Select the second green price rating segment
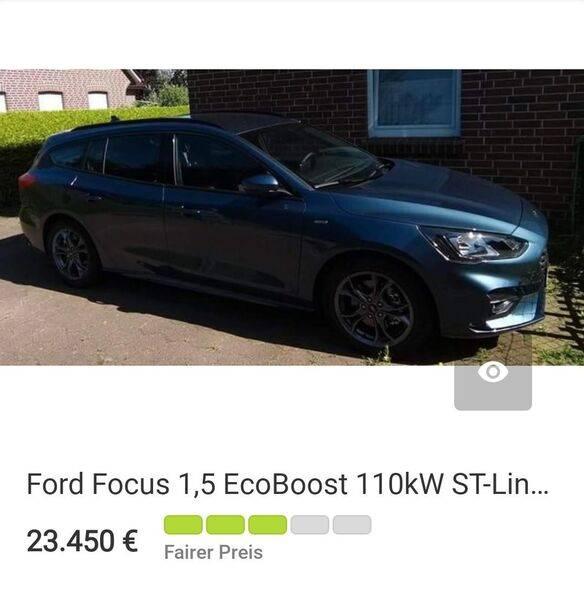Viewport: 584px width, 600px height. (225, 525)
